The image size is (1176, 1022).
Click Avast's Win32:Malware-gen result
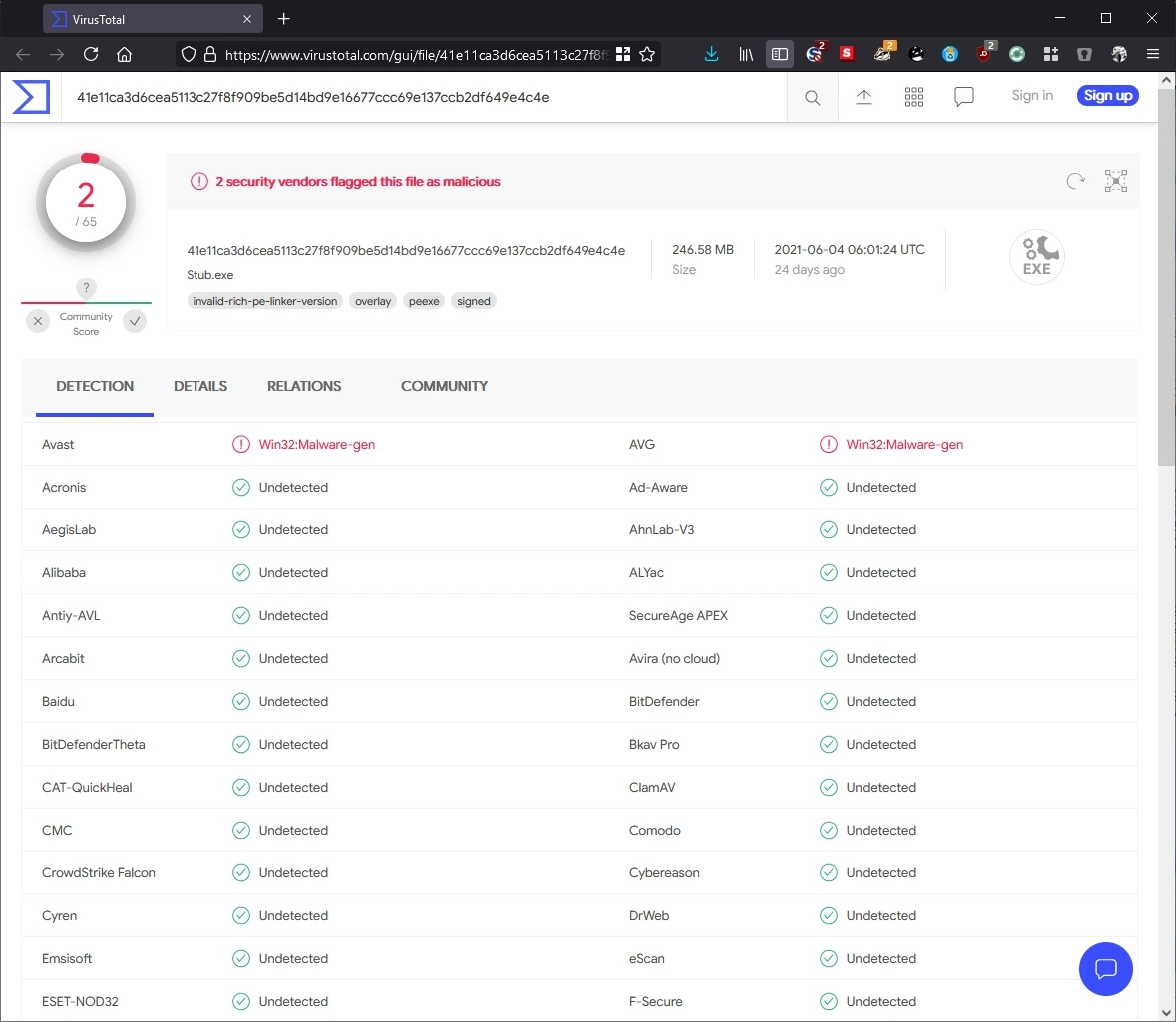pos(316,445)
